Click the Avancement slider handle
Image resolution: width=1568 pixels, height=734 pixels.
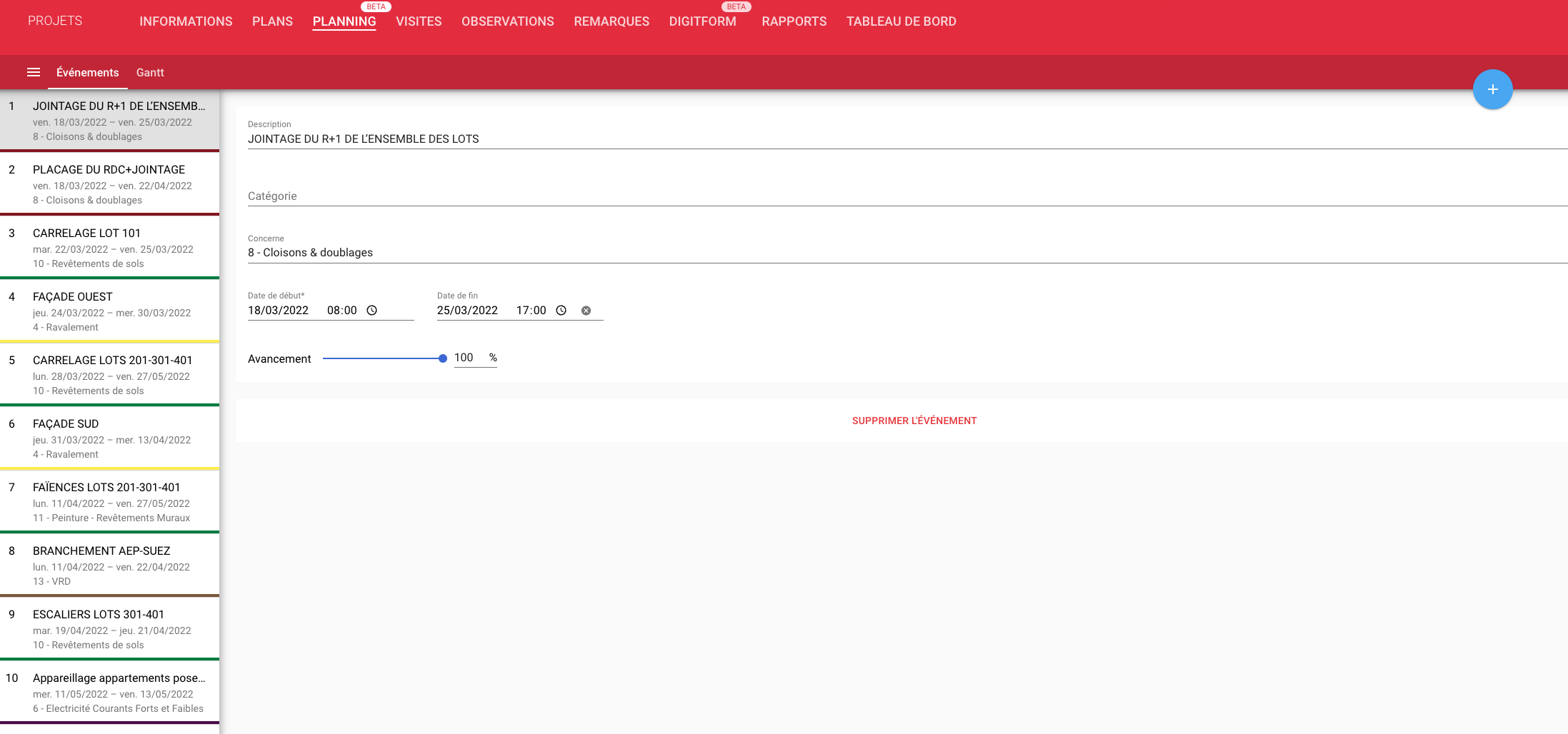coord(443,358)
